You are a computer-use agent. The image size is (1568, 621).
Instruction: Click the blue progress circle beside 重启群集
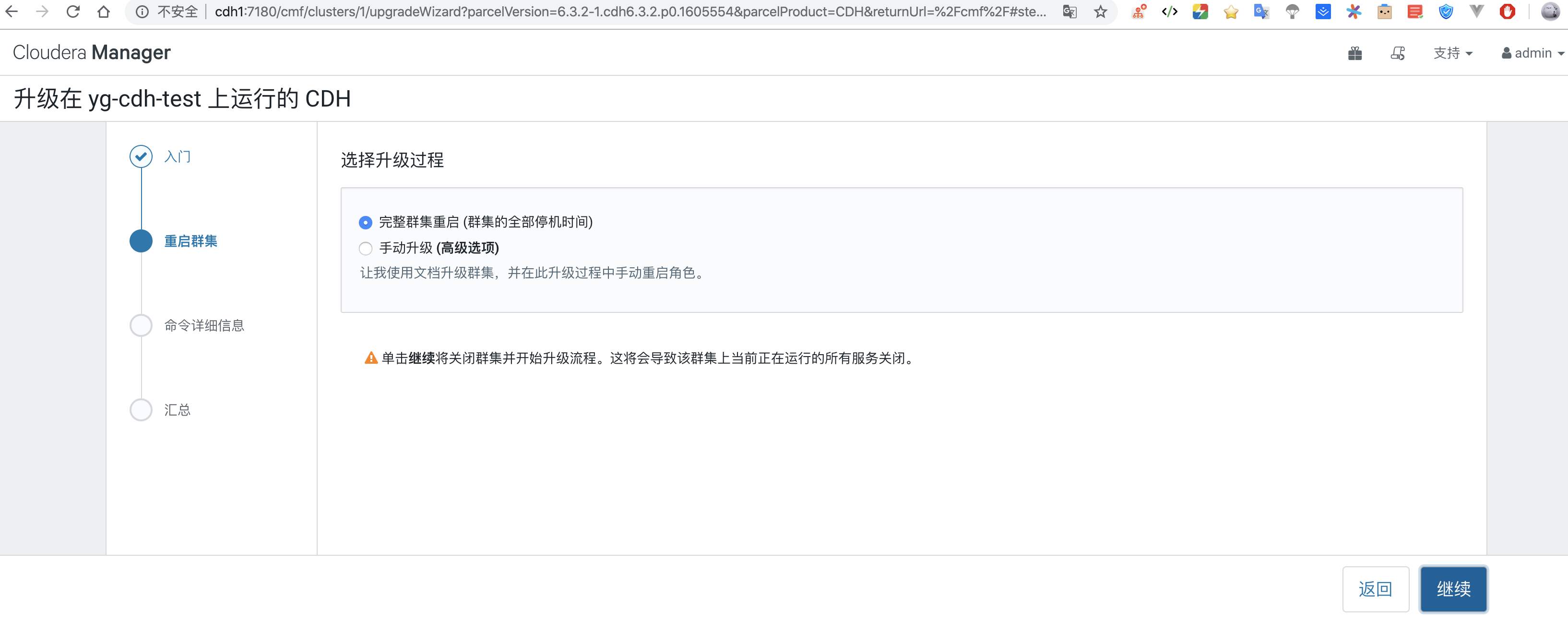tap(141, 240)
